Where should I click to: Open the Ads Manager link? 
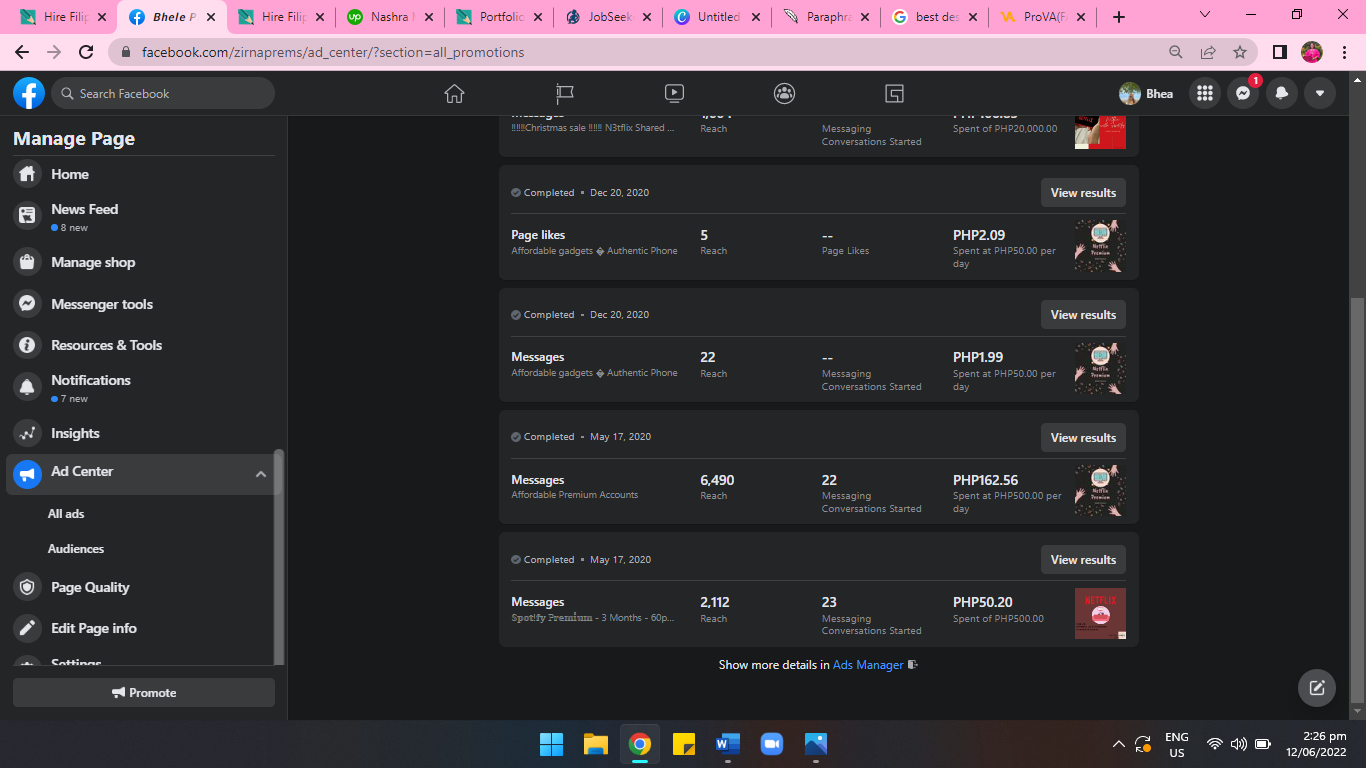(x=868, y=665)
